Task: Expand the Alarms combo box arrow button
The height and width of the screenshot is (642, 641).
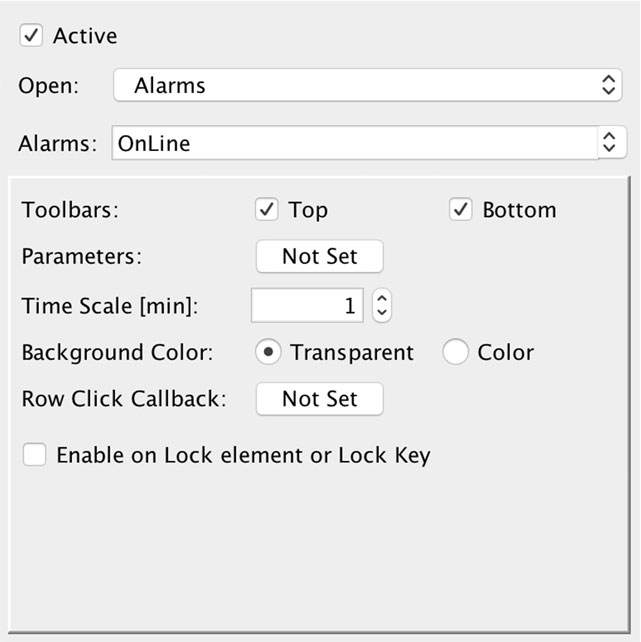Action: coord(610,142)
